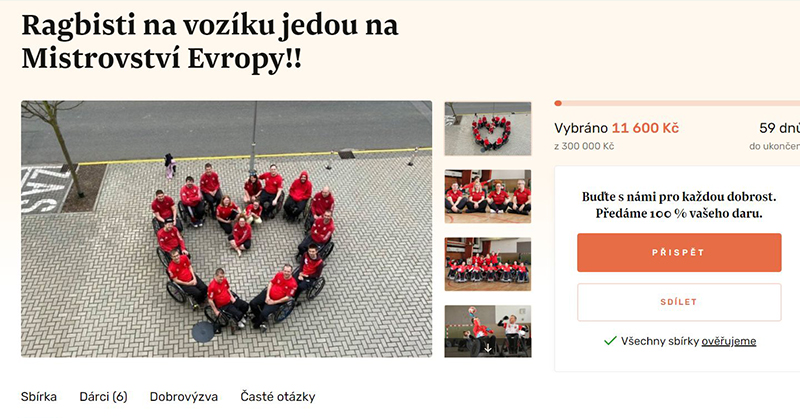The image size is (800, 418).
Task: Select thumbnail of players reaching for ball
Action: click(488, 331)
